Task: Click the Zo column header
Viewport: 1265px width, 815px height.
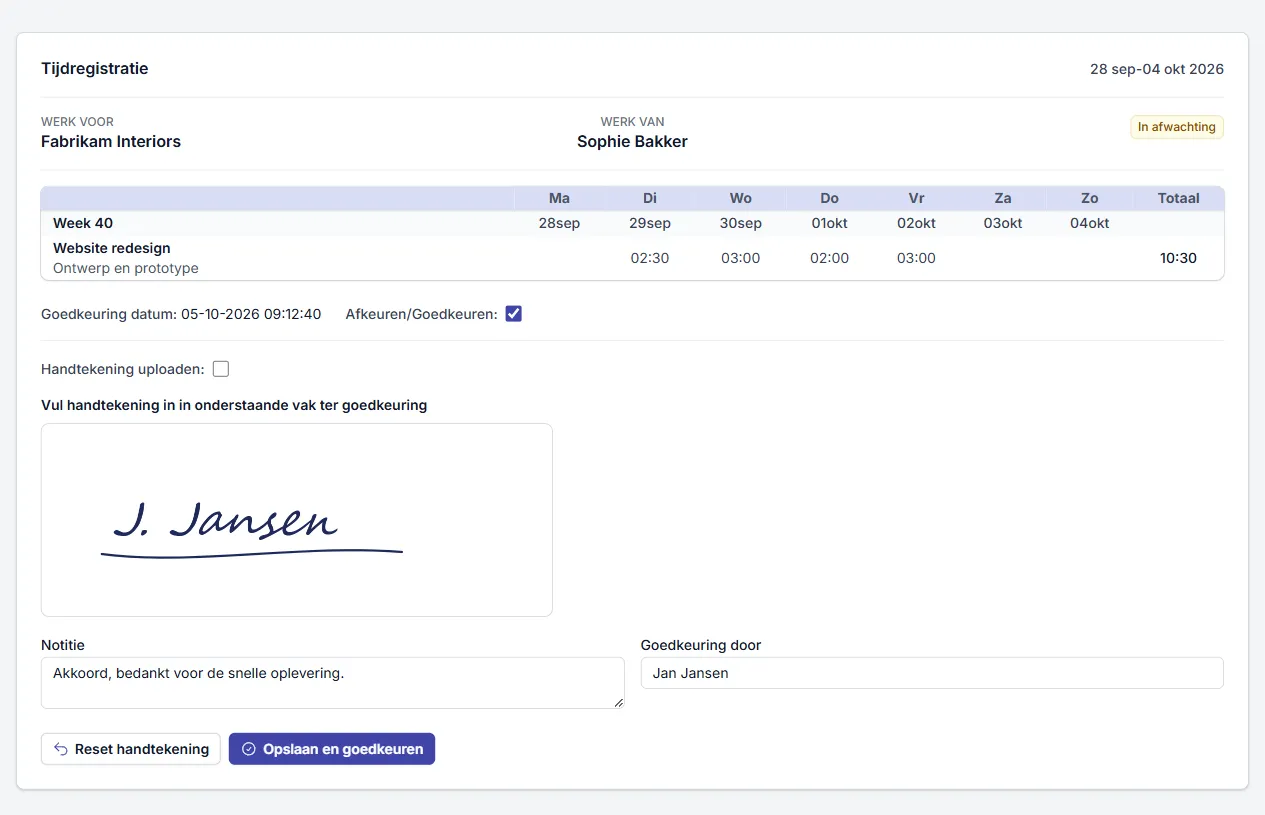Action: point(1090,198)
